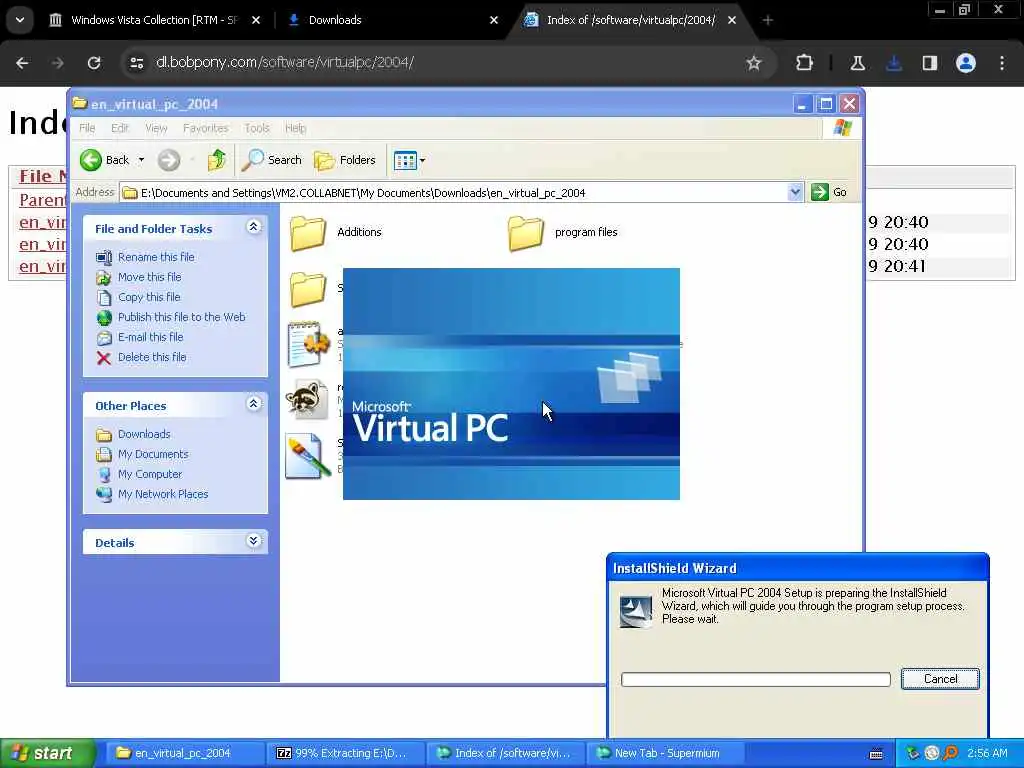This screenshot has width=1024, height=768.
Task: Cancel the InstallShield Wizard
Action: point(940,679)
